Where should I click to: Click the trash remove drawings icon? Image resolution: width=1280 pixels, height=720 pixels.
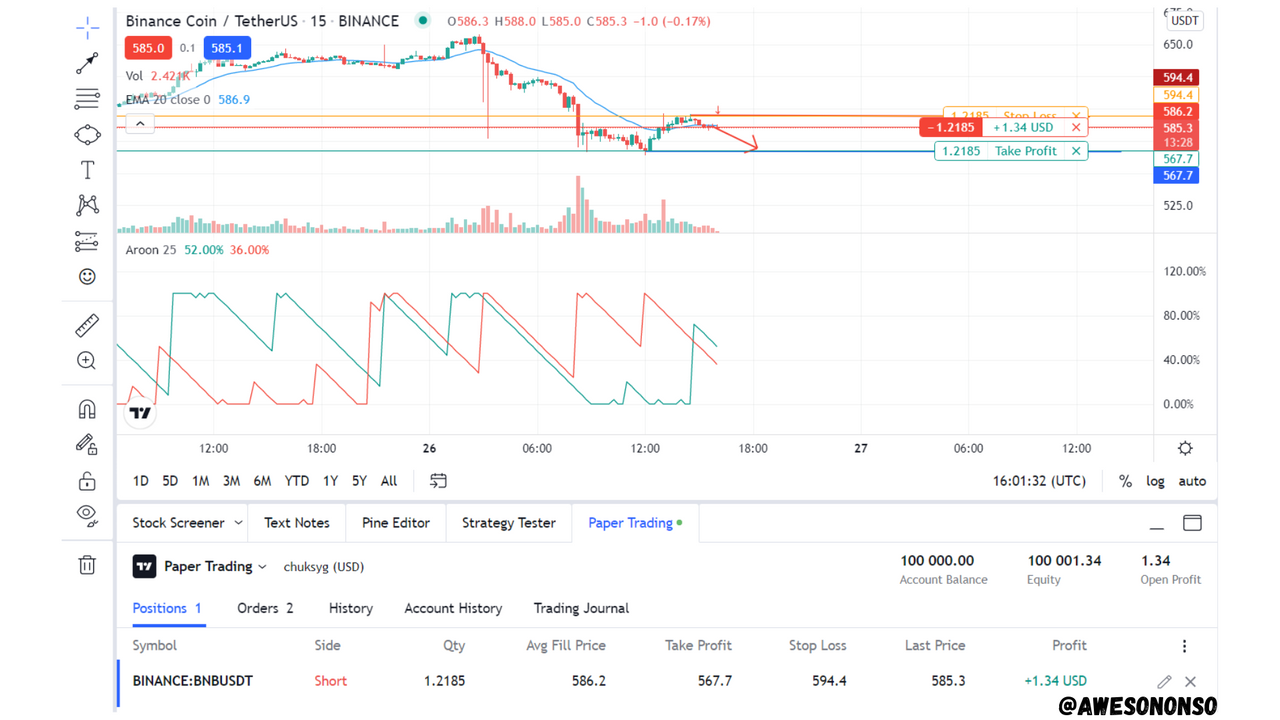point(87,565)
